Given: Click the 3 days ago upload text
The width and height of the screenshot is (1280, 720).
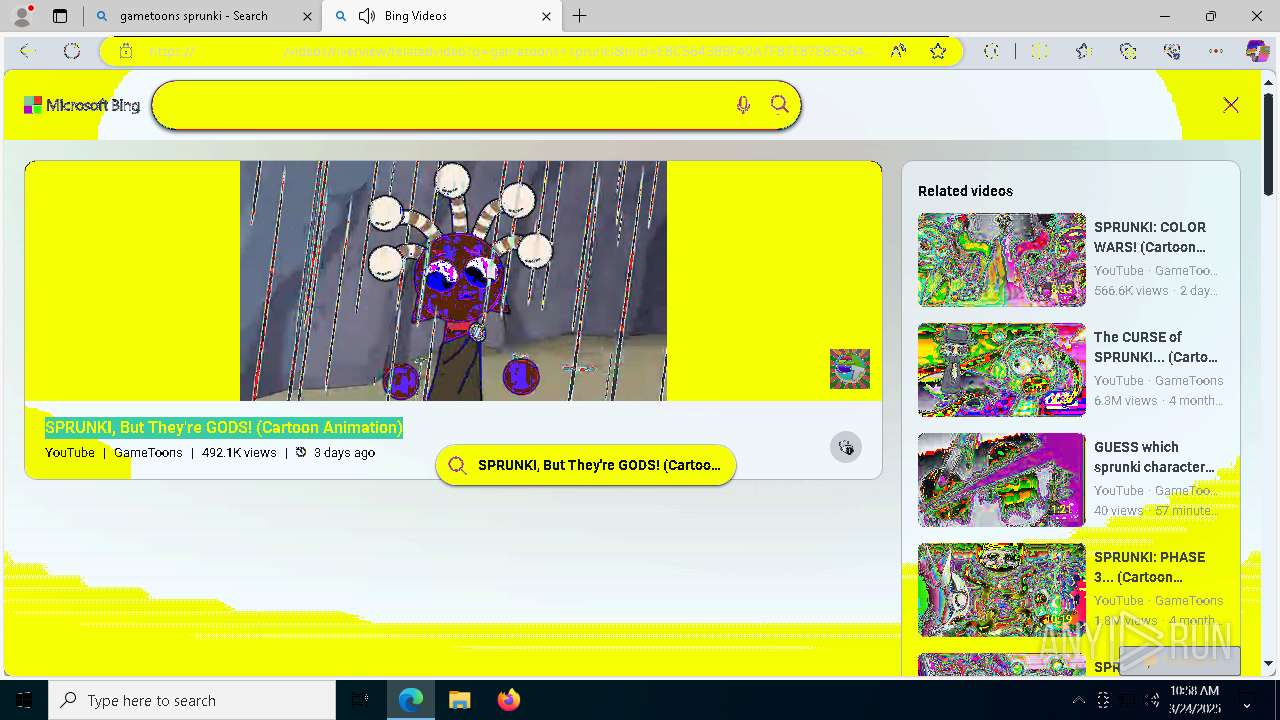Looking at the screenshot, I should tap(344, 453).
